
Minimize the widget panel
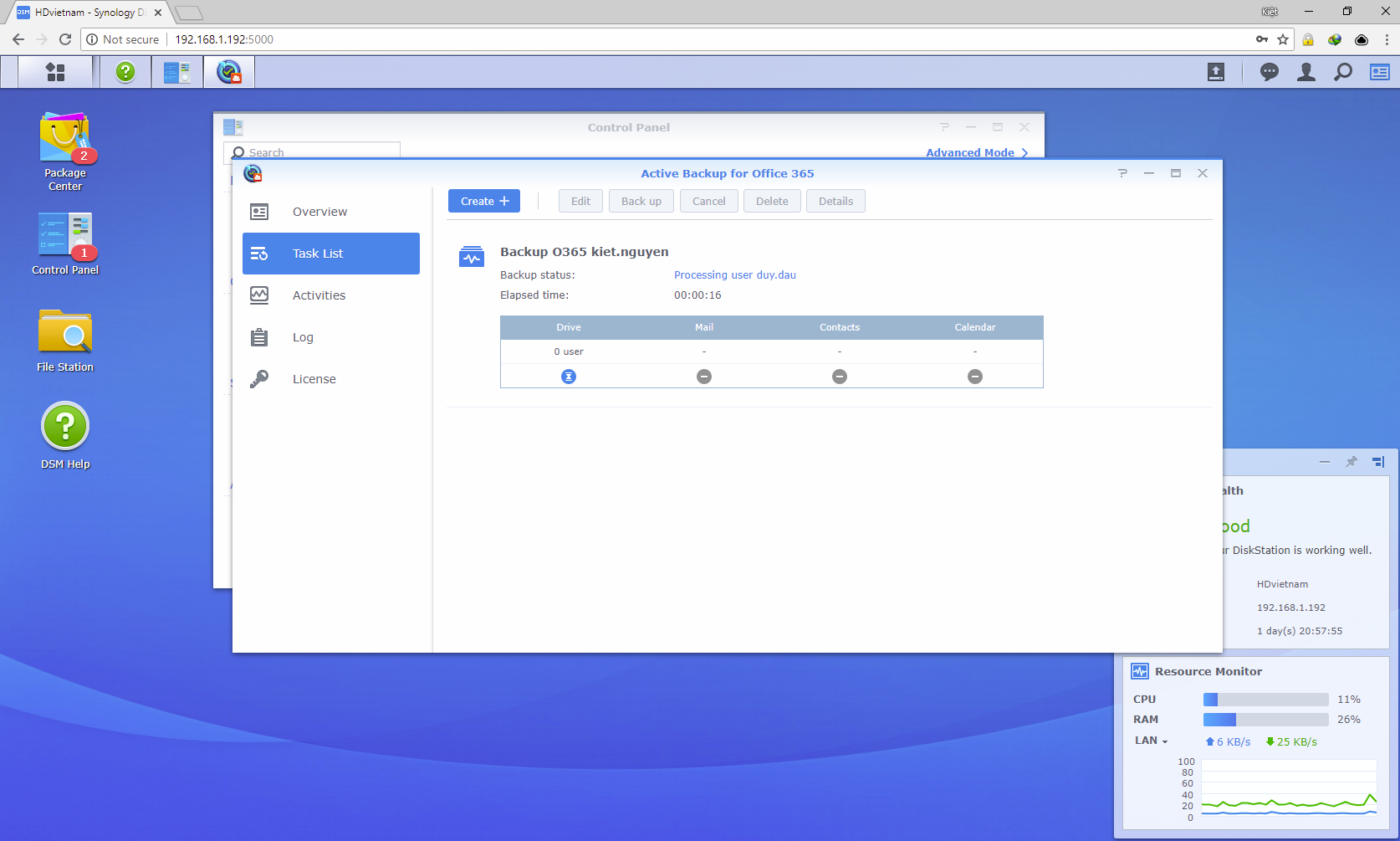point(1325,462)
